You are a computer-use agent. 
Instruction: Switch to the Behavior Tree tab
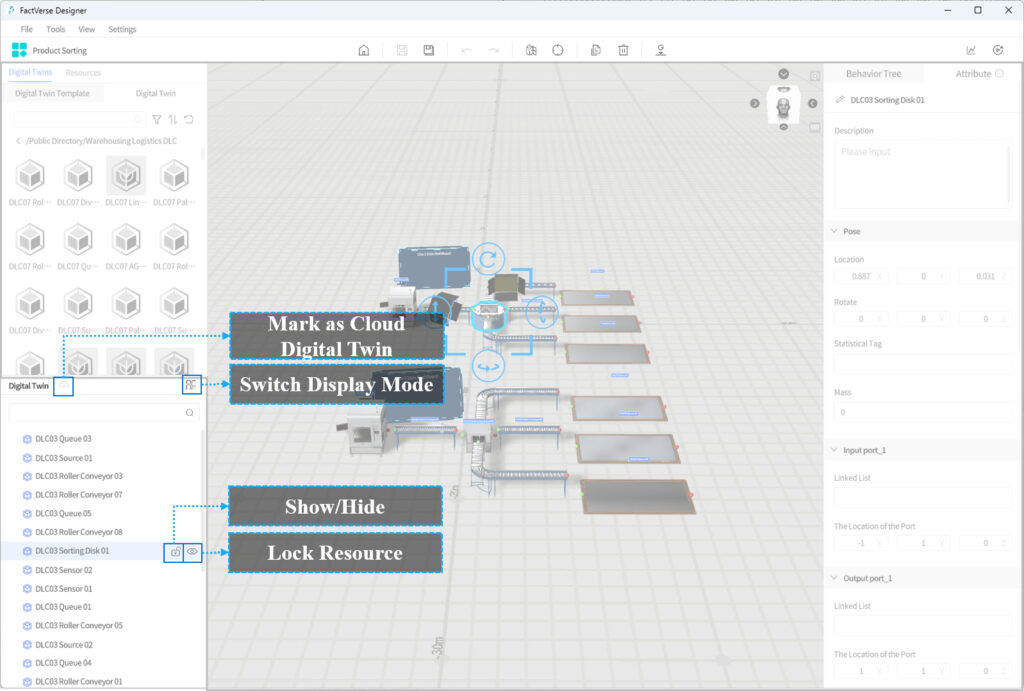coord(873,74)
